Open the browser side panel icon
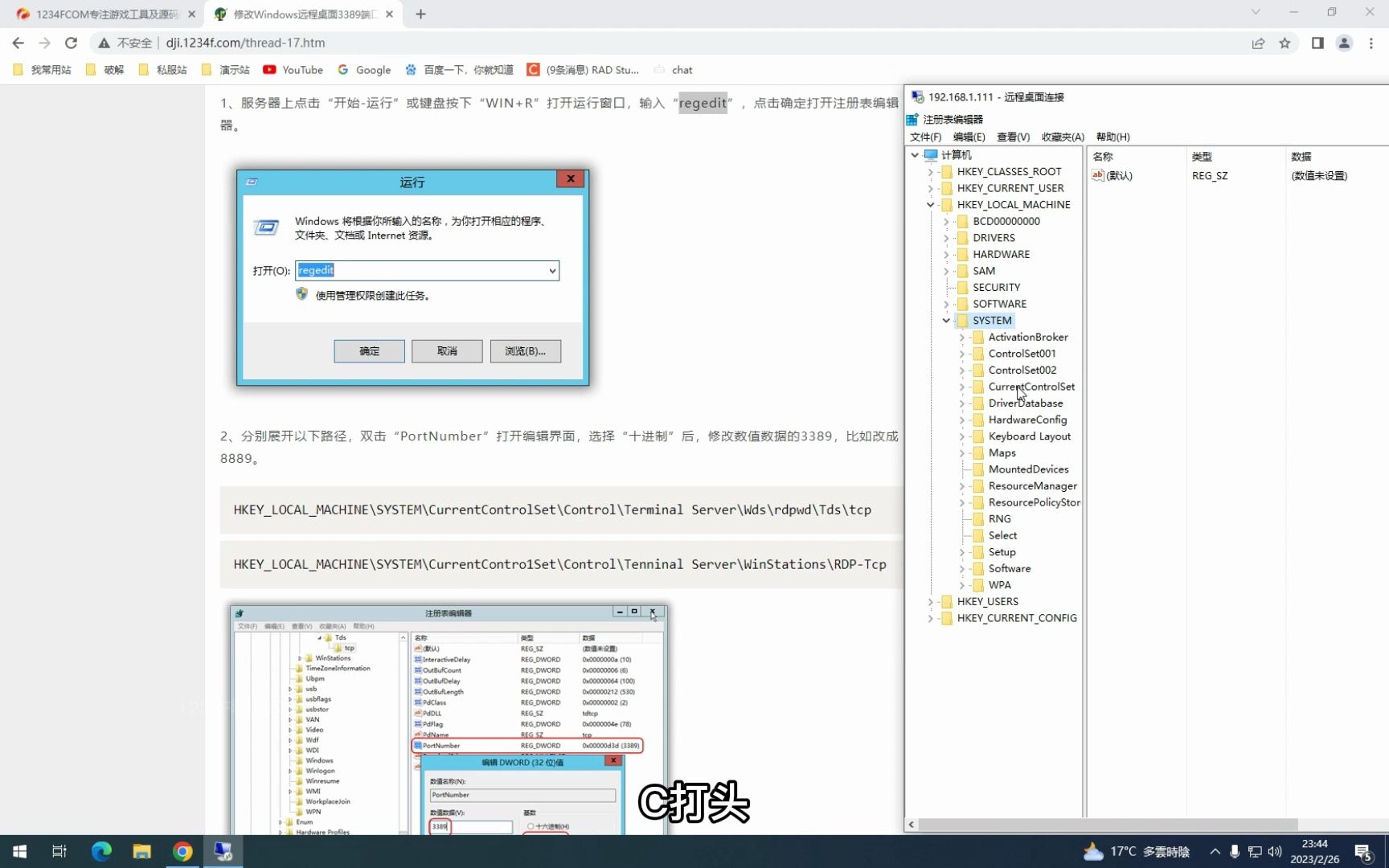 [x=1317, y=43]
